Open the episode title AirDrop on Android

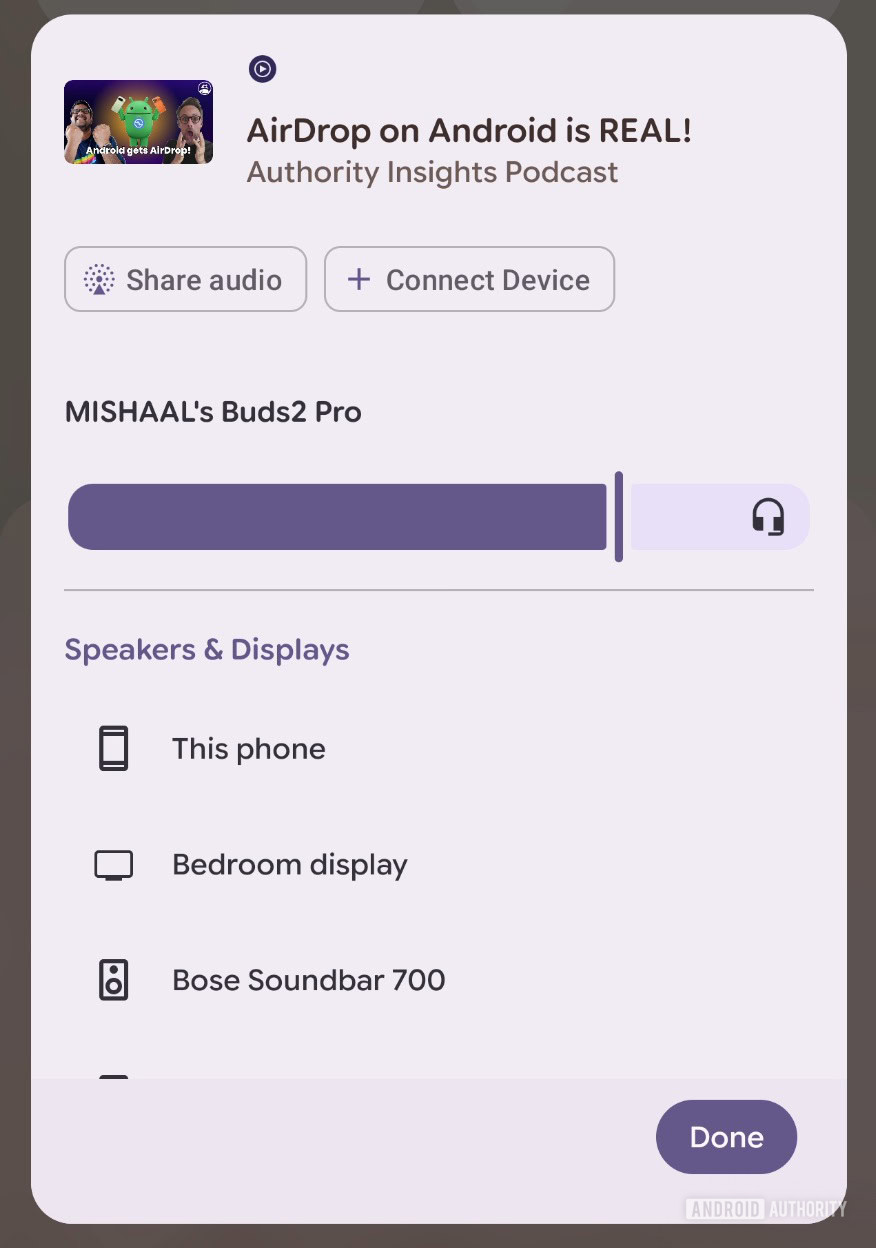(469, 130)
